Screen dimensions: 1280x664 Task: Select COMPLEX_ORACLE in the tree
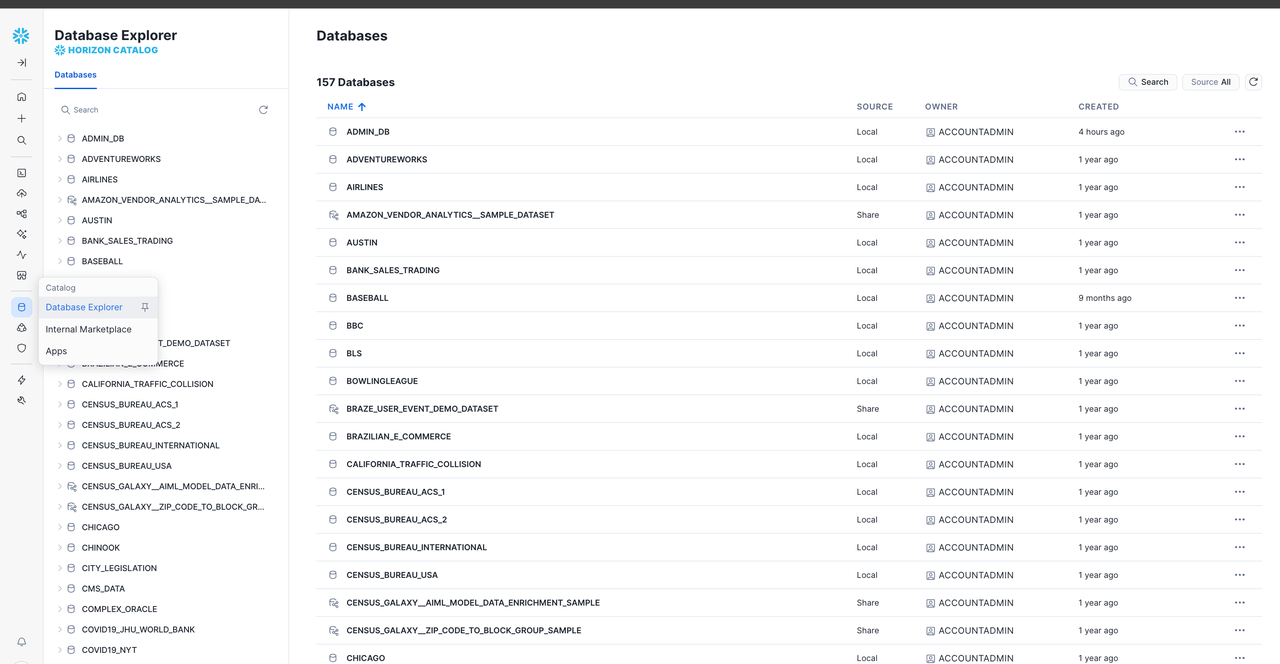[120, 609]
